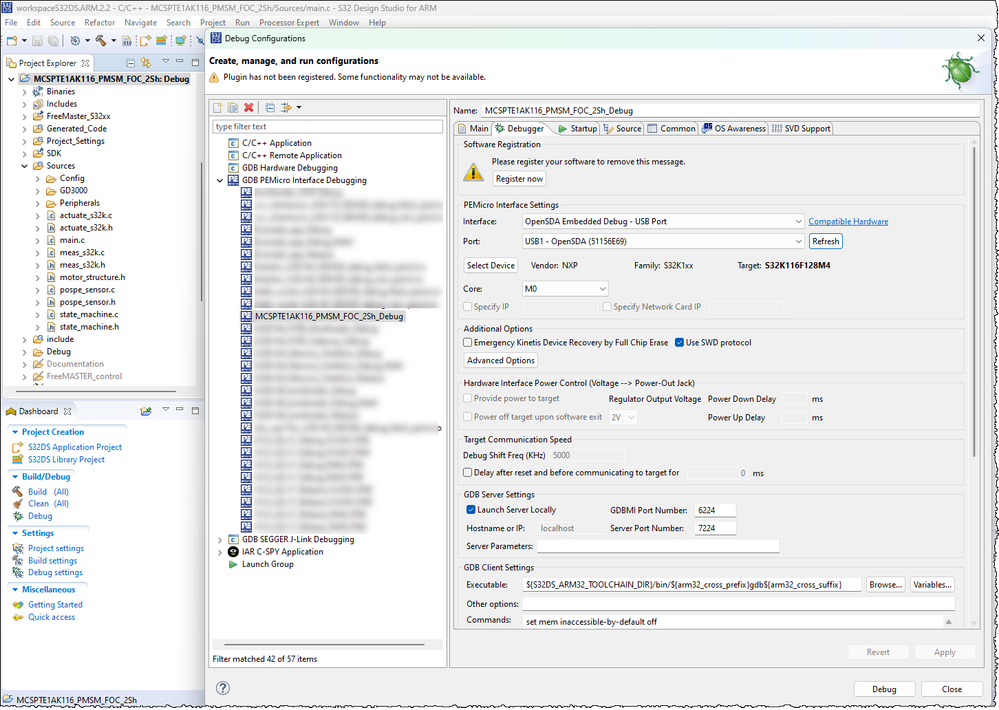Viewport: 999px width, 710px height.
Task: Collapse the GDB PEMicro Interface Debugging tree
Action: pos(220,180)
